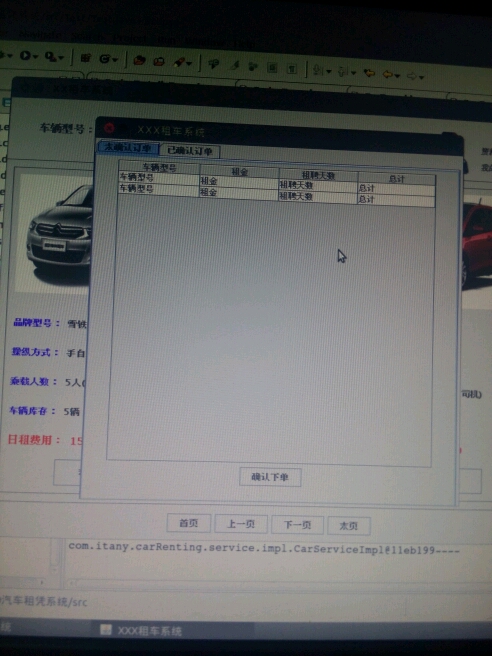The image size is (492, 656).
Task: Switch to the 未确认订单 tab
Action: tap(128, 147)
